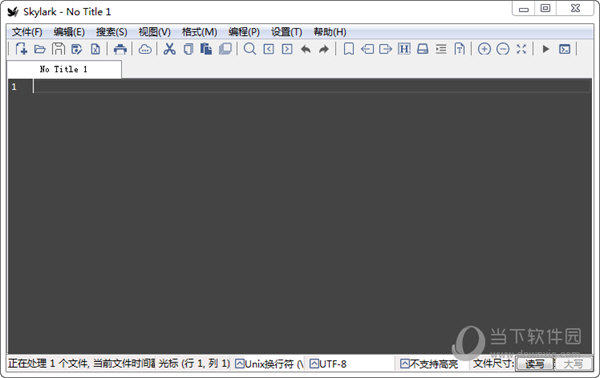Zoom out with the minus circle icon

click(503, 49)
